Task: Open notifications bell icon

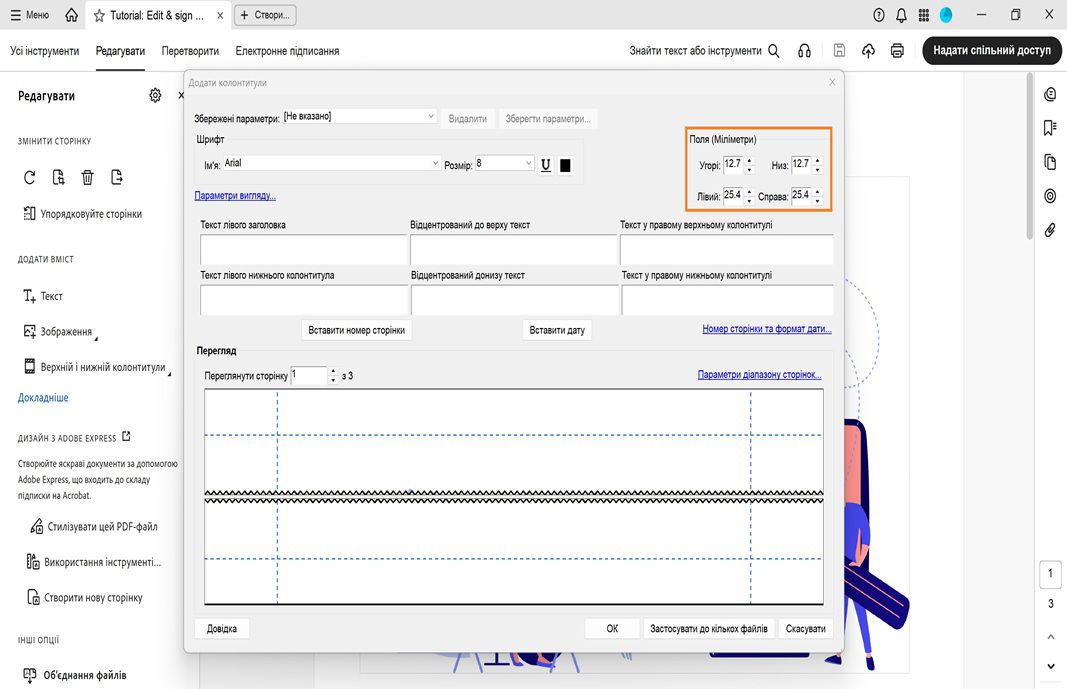Action: [x=901, y=15]
